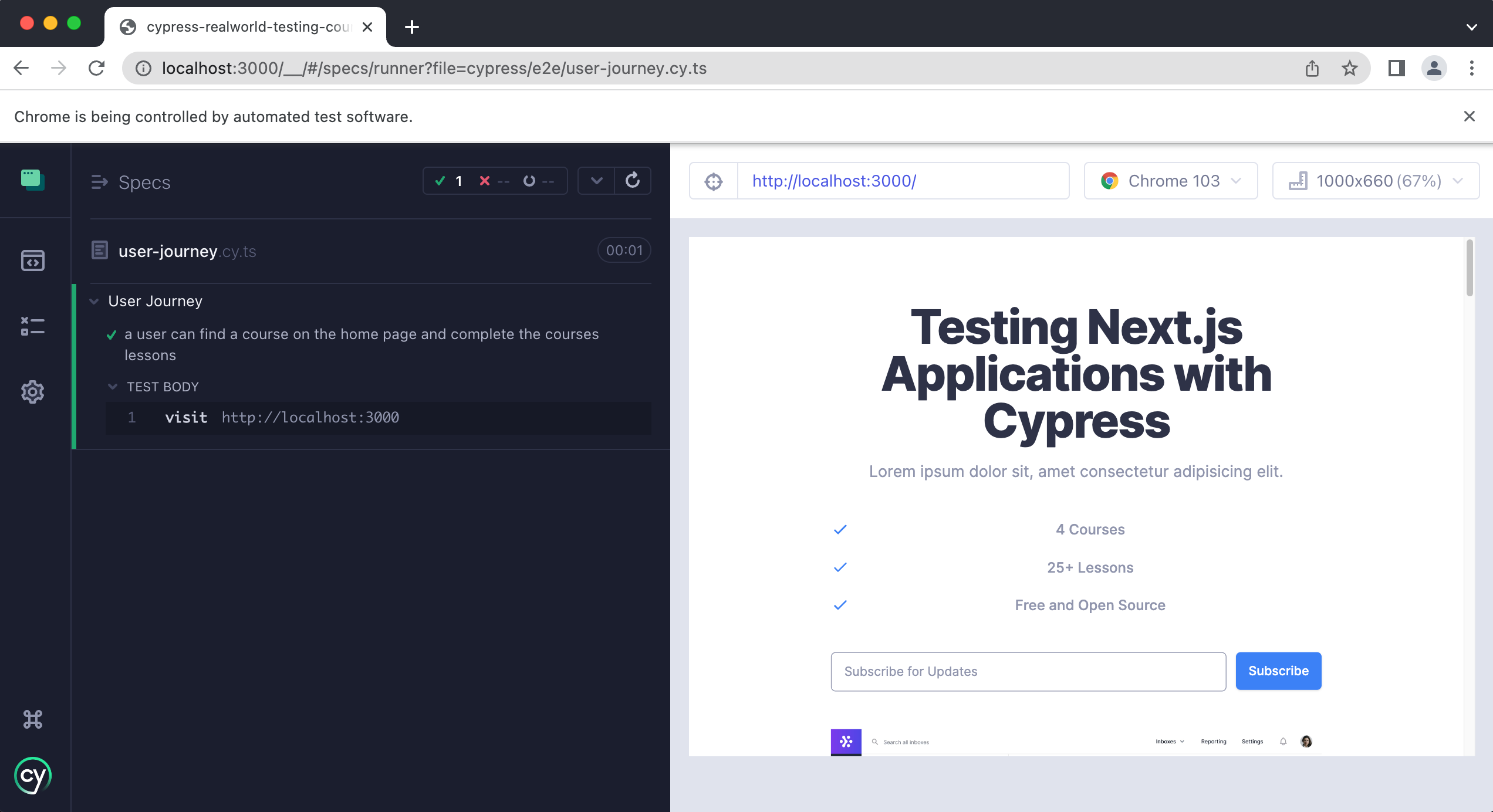Select the Cypress settings gear icon
The image size is (1493, 812).
(32, 391)
